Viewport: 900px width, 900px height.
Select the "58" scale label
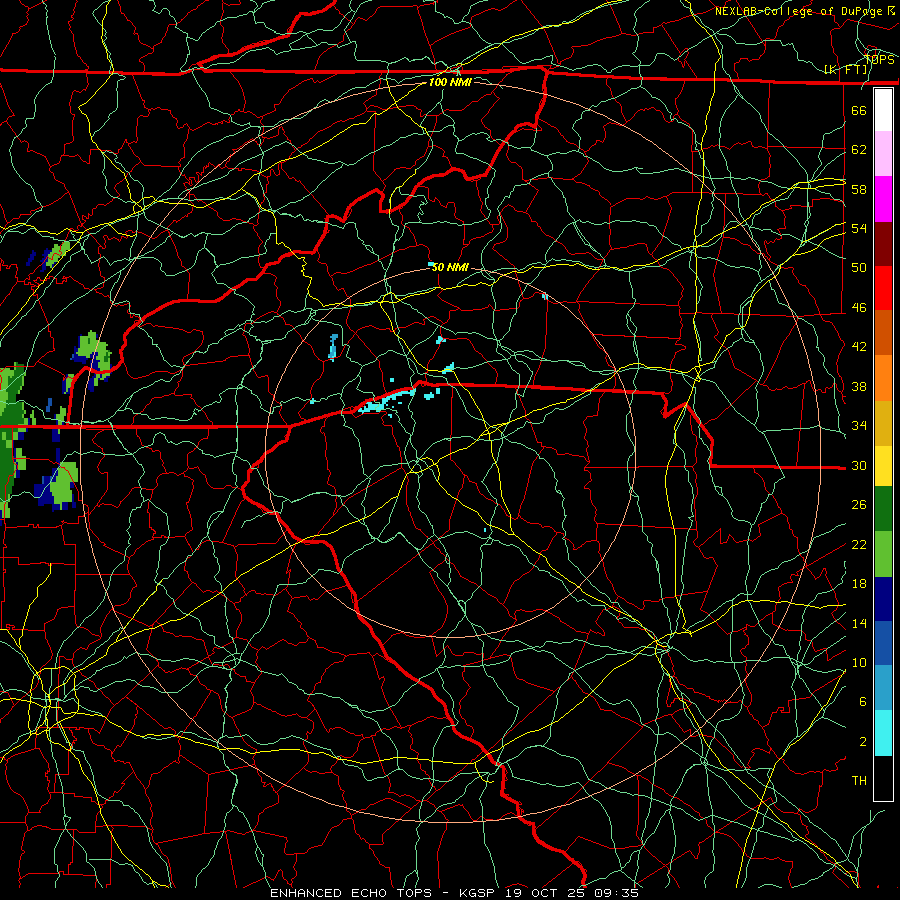pyautogui.click(x=859, y=189)
